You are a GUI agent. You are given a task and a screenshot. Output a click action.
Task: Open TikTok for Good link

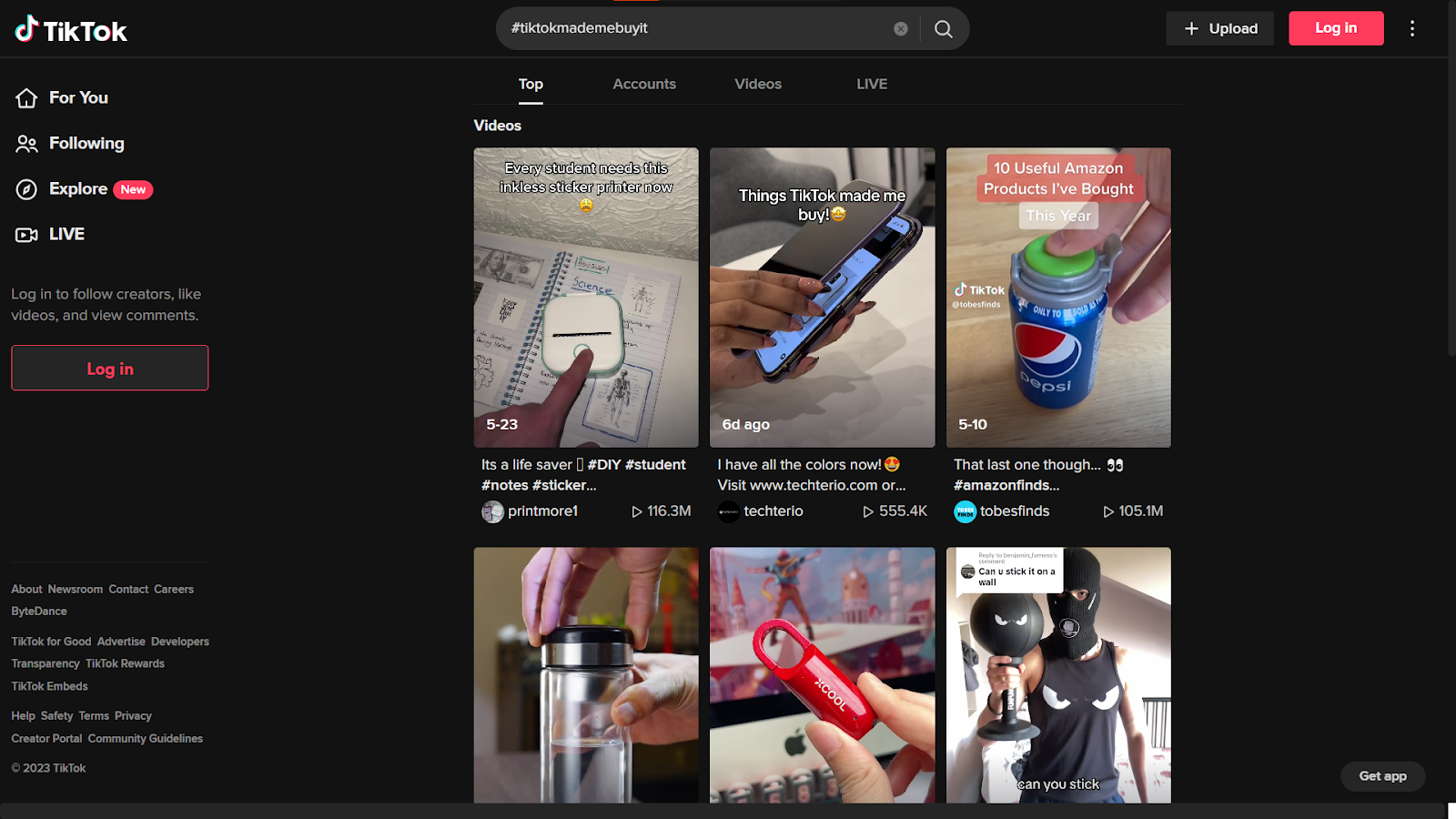tap(51, 642)
